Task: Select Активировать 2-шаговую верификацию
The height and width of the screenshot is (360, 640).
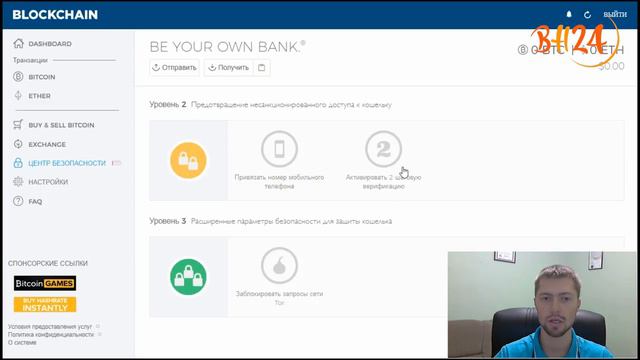Action: 383,182
